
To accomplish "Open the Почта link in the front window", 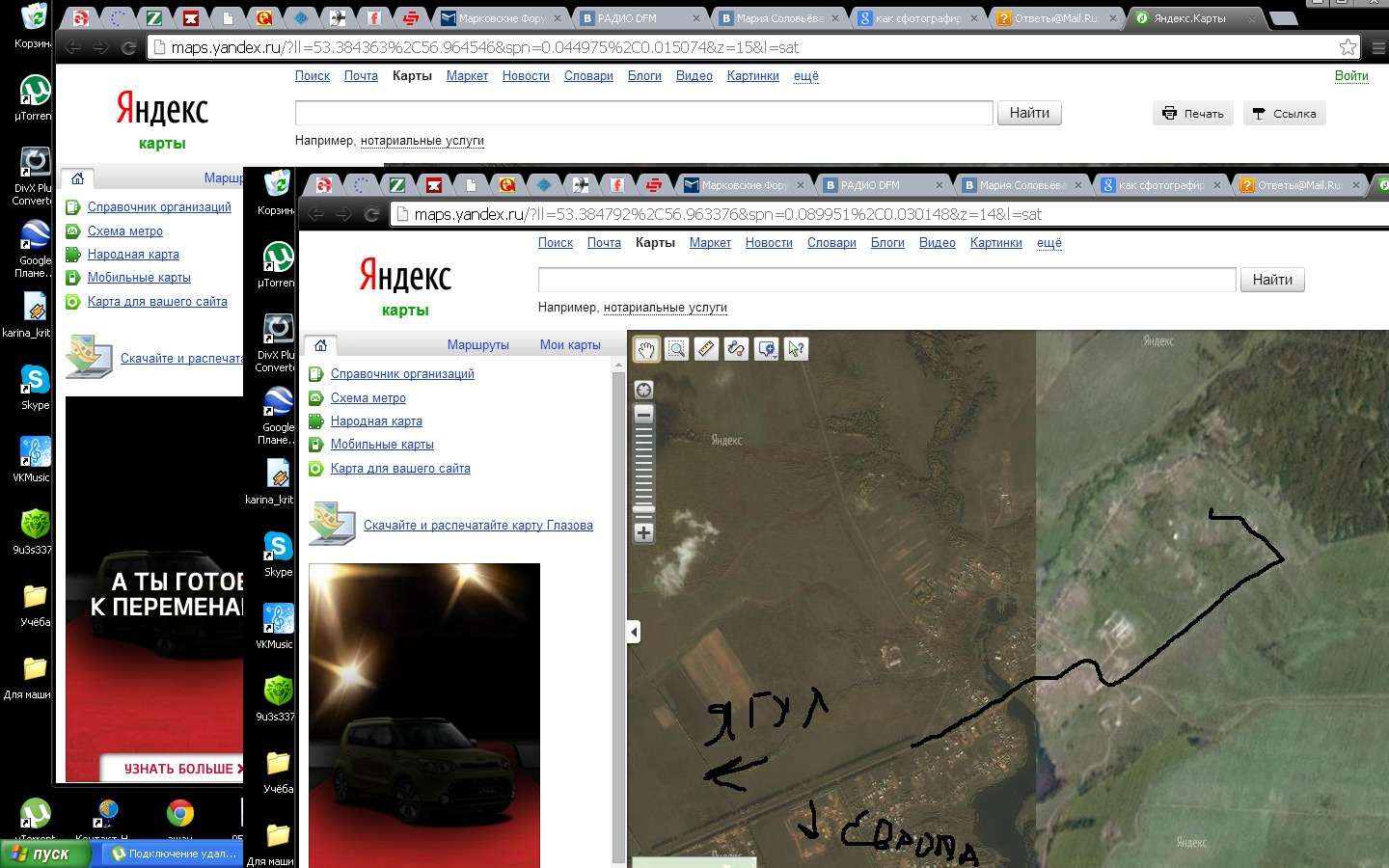I will click(x=604, y=243).
